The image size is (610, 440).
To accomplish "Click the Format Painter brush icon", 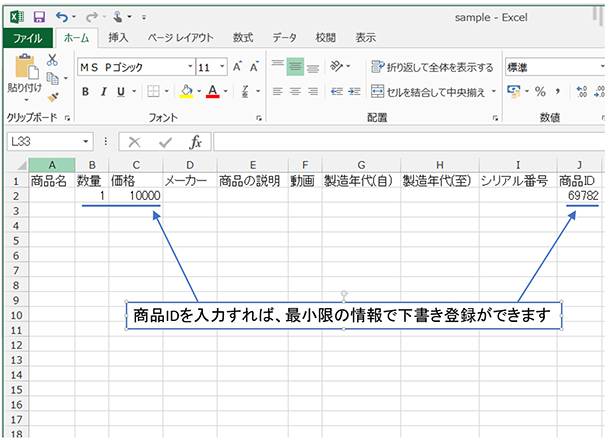I will (x=52, y=96).
